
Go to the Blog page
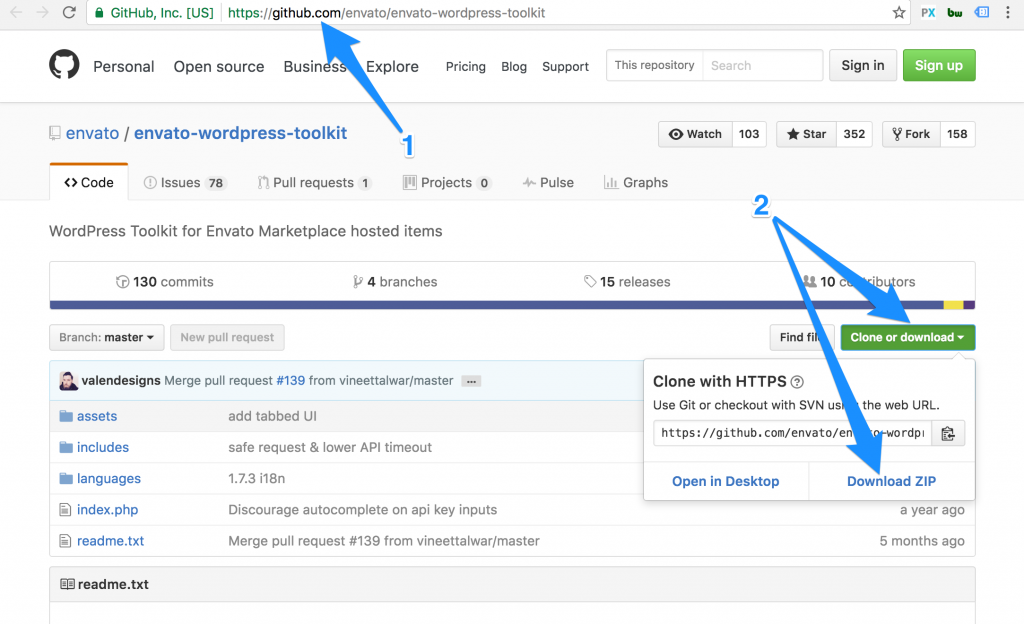tap(514, 67)
